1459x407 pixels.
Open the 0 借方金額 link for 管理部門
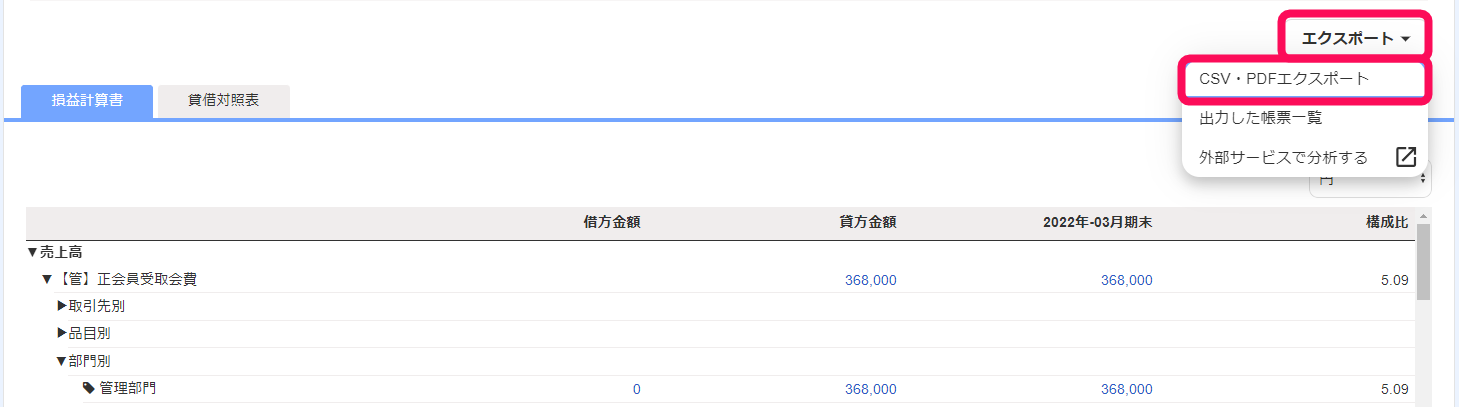[636, 389]
